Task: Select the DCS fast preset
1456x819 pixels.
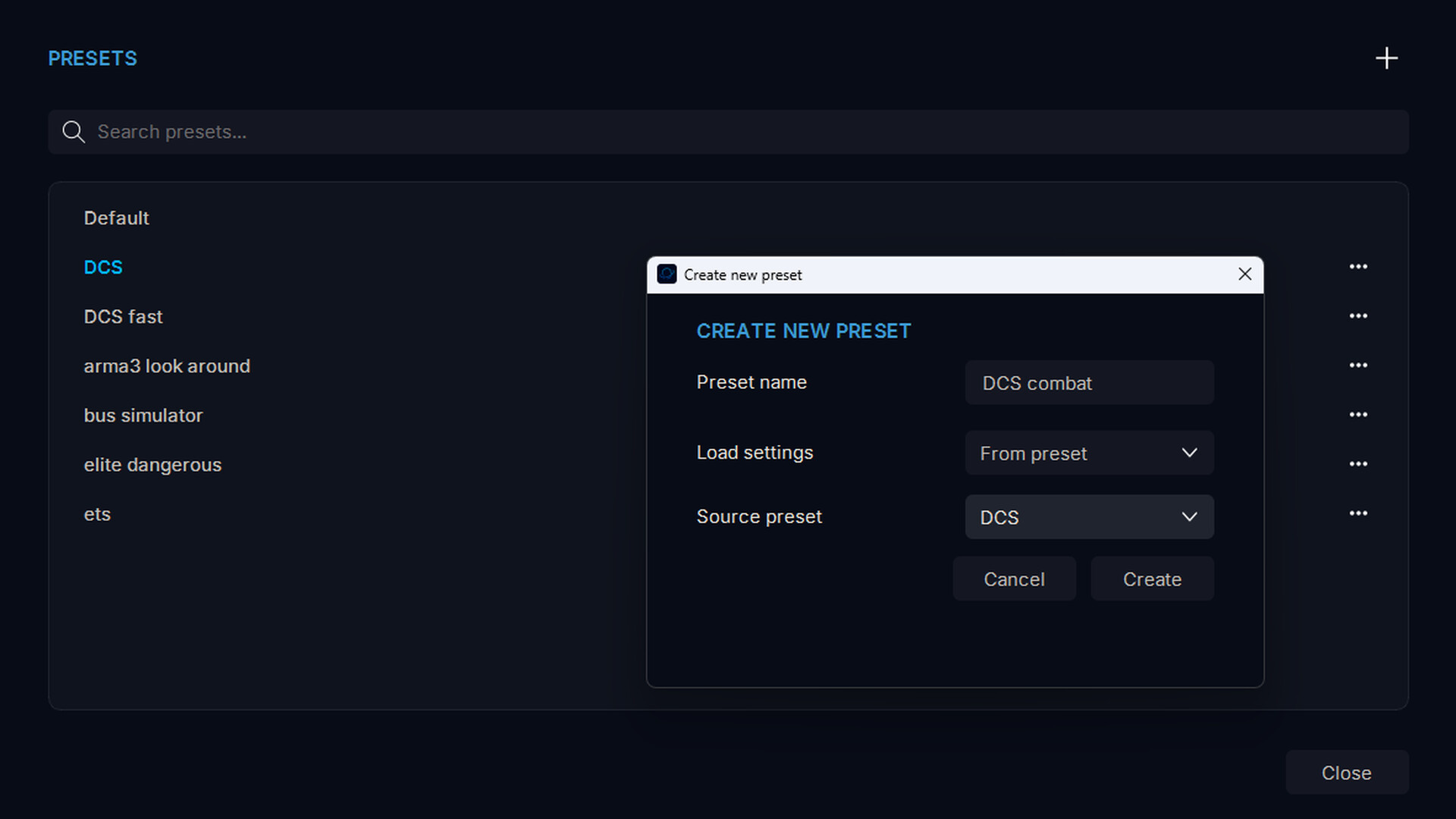Action: pos(124,317)
